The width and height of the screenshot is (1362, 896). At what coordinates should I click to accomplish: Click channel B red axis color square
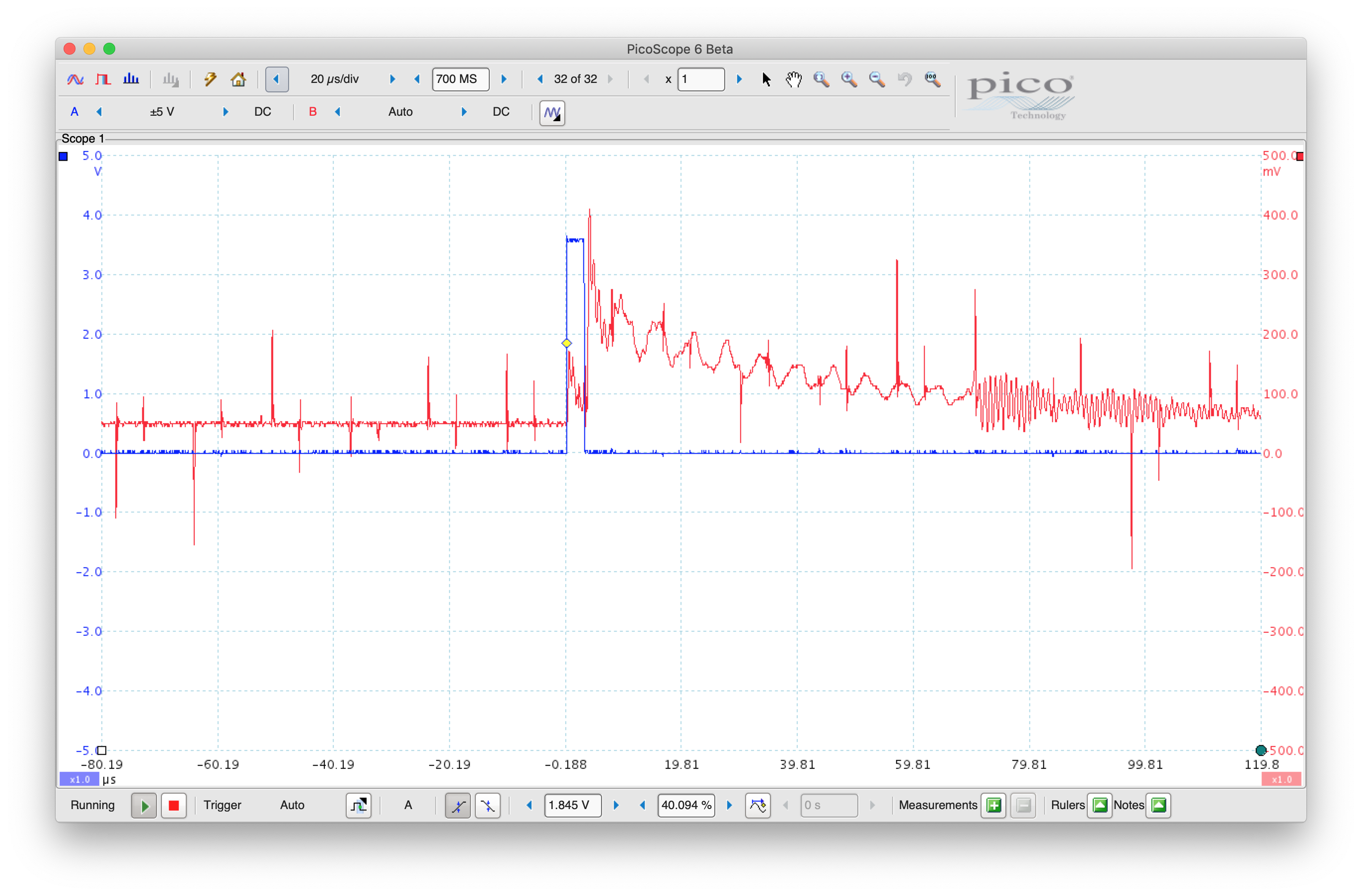coord(1299,156)
